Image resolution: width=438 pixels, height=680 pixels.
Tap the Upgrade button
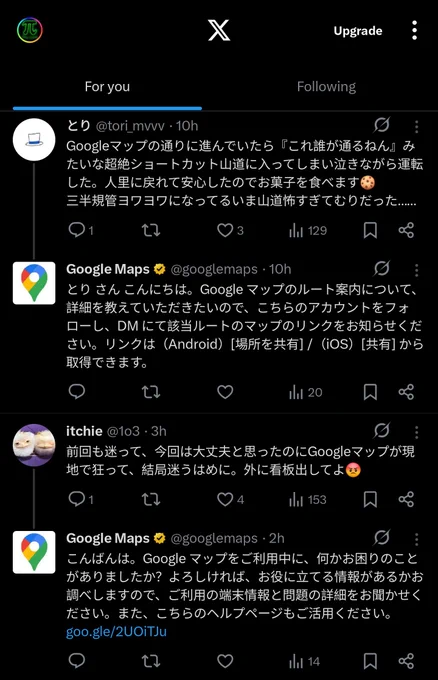point(358,31)
